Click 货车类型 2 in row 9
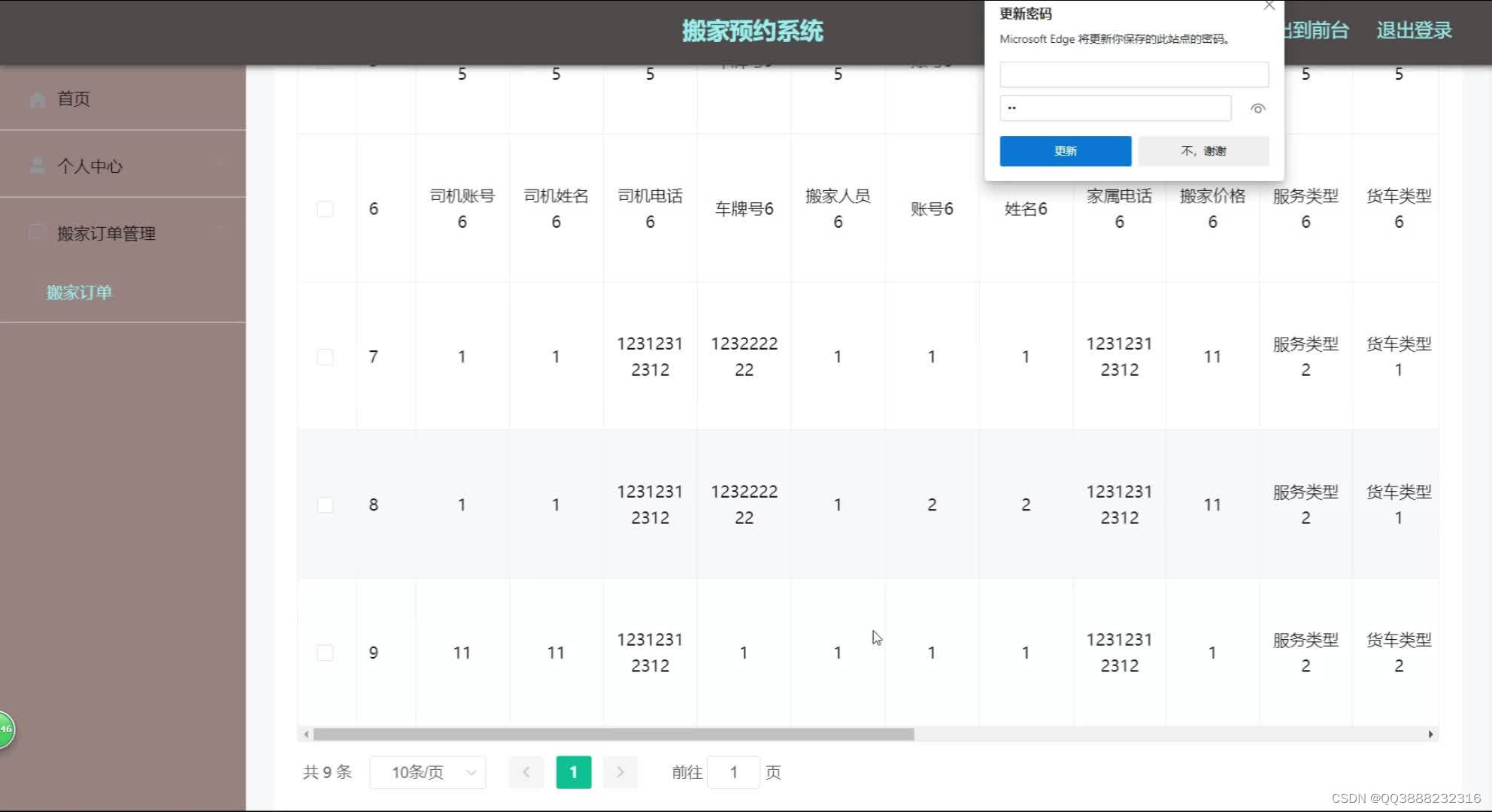 tap(1399, 653)
